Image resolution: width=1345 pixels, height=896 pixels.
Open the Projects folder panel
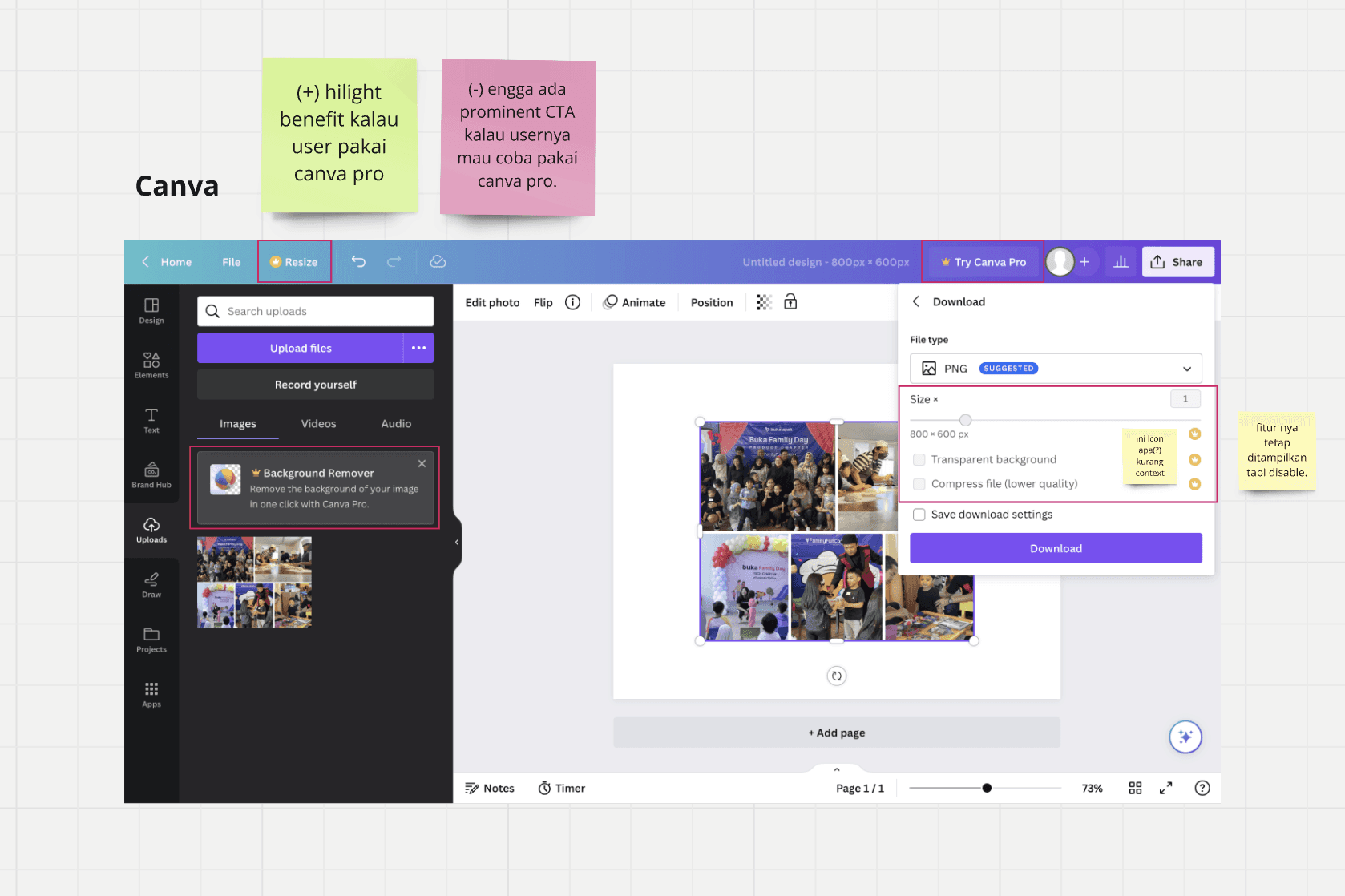(151, 640)
